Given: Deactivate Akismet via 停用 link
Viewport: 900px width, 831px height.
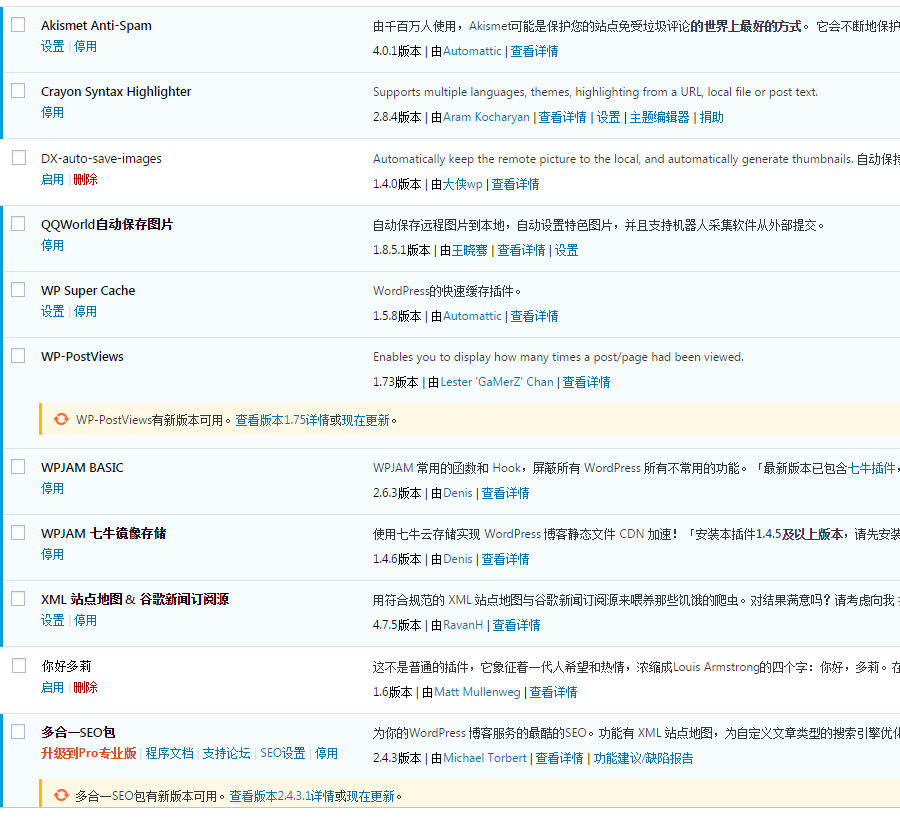Looking at the screenshot, I should point(85,46).
